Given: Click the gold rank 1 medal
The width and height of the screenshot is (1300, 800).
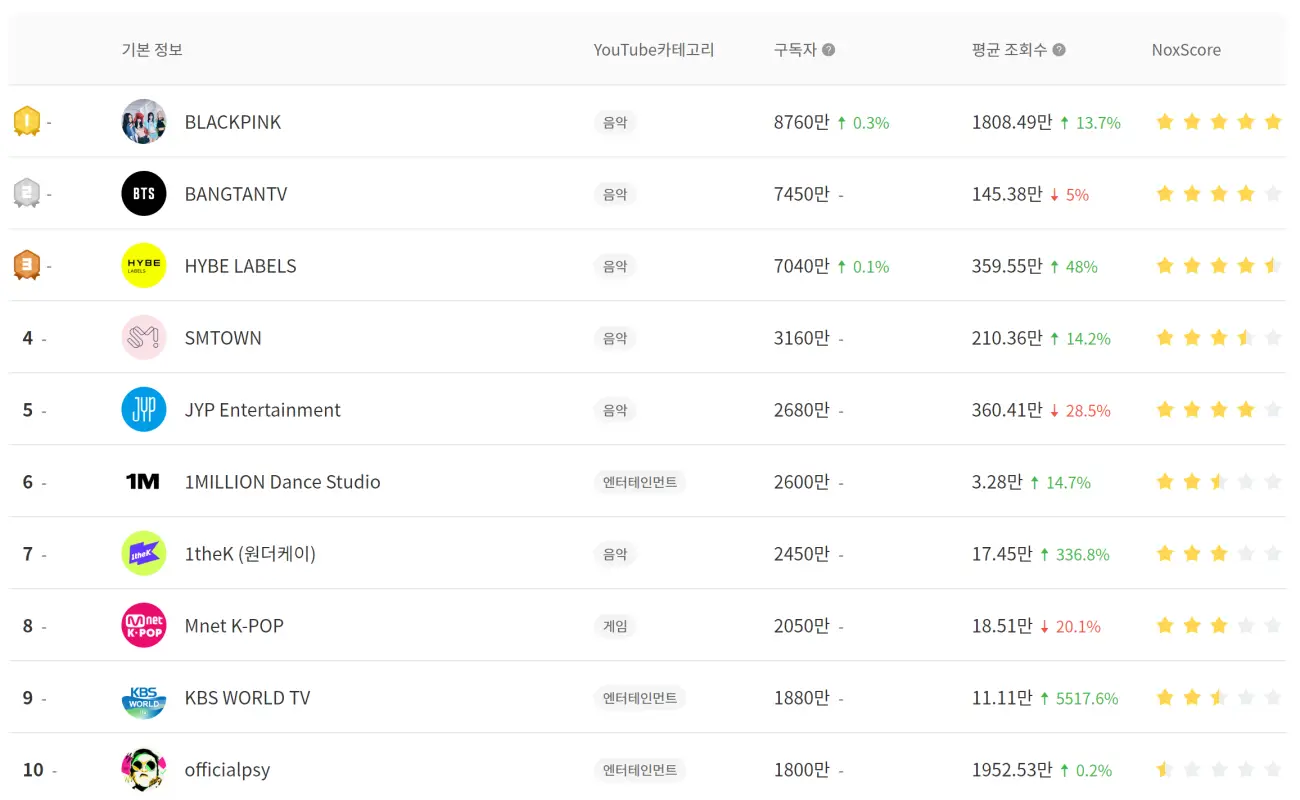Looking at the screenshot, I should tap(27, 122).
